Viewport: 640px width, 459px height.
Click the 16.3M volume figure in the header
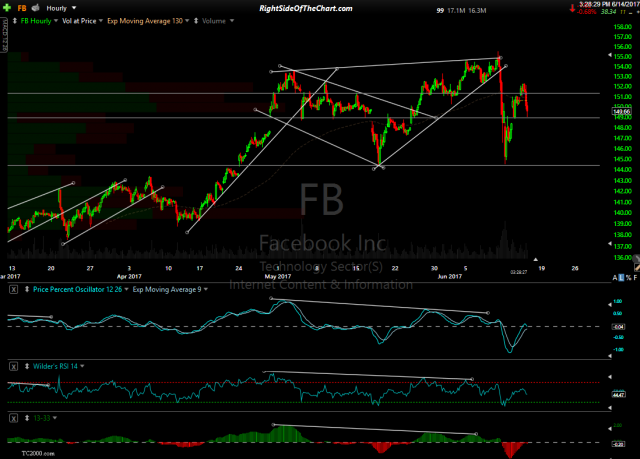coord(477,11)
